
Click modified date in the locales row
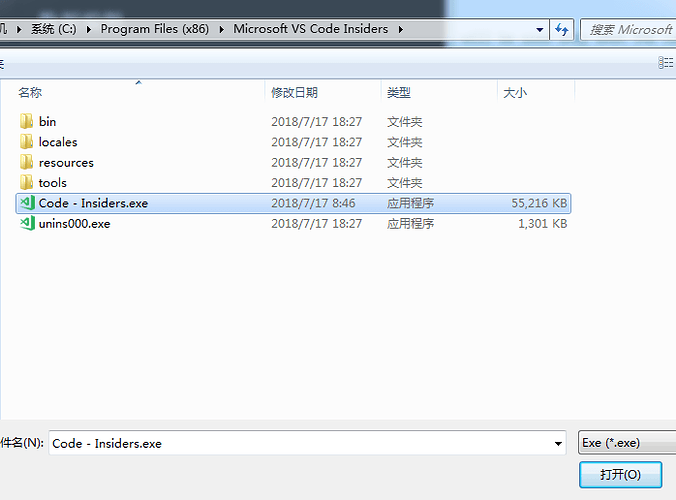pyautogui.click(x=316, y=142)
